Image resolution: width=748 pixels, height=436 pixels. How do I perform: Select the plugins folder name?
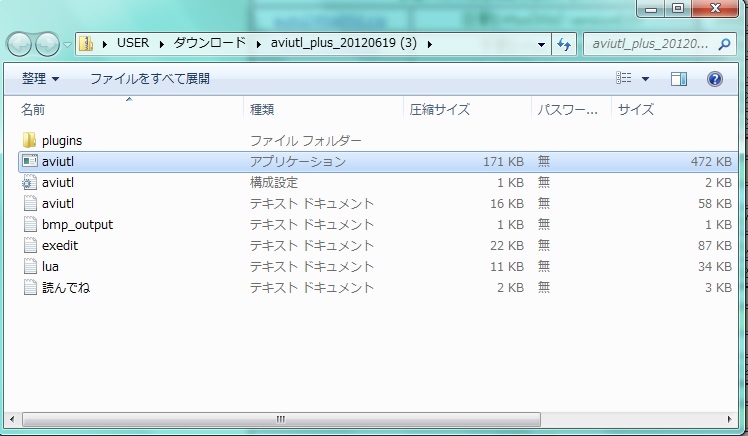pyautogui.click(x=62, y=141)
